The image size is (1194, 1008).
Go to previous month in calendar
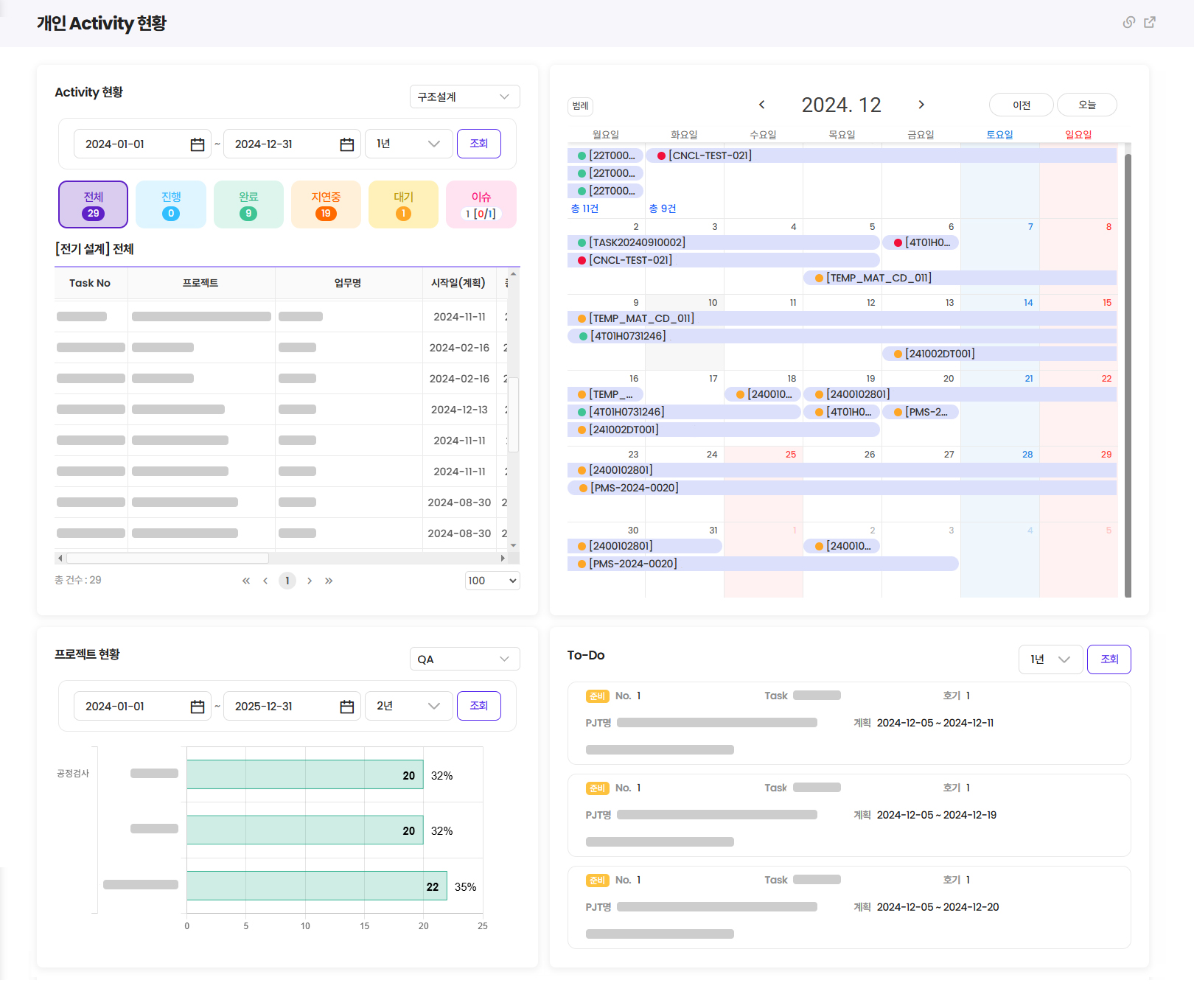click(762, 105)
